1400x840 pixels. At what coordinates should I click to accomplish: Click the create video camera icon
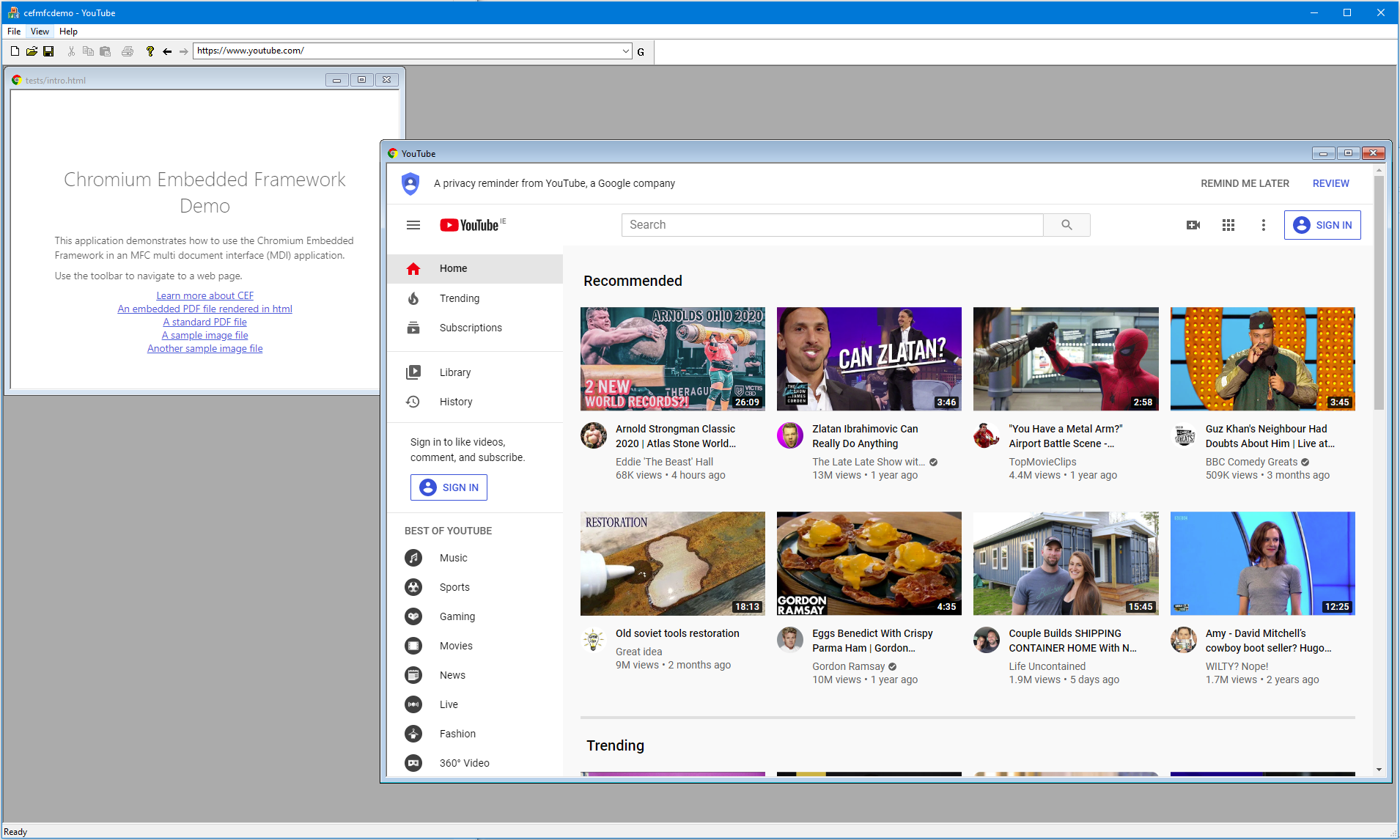click(1193, 225)
